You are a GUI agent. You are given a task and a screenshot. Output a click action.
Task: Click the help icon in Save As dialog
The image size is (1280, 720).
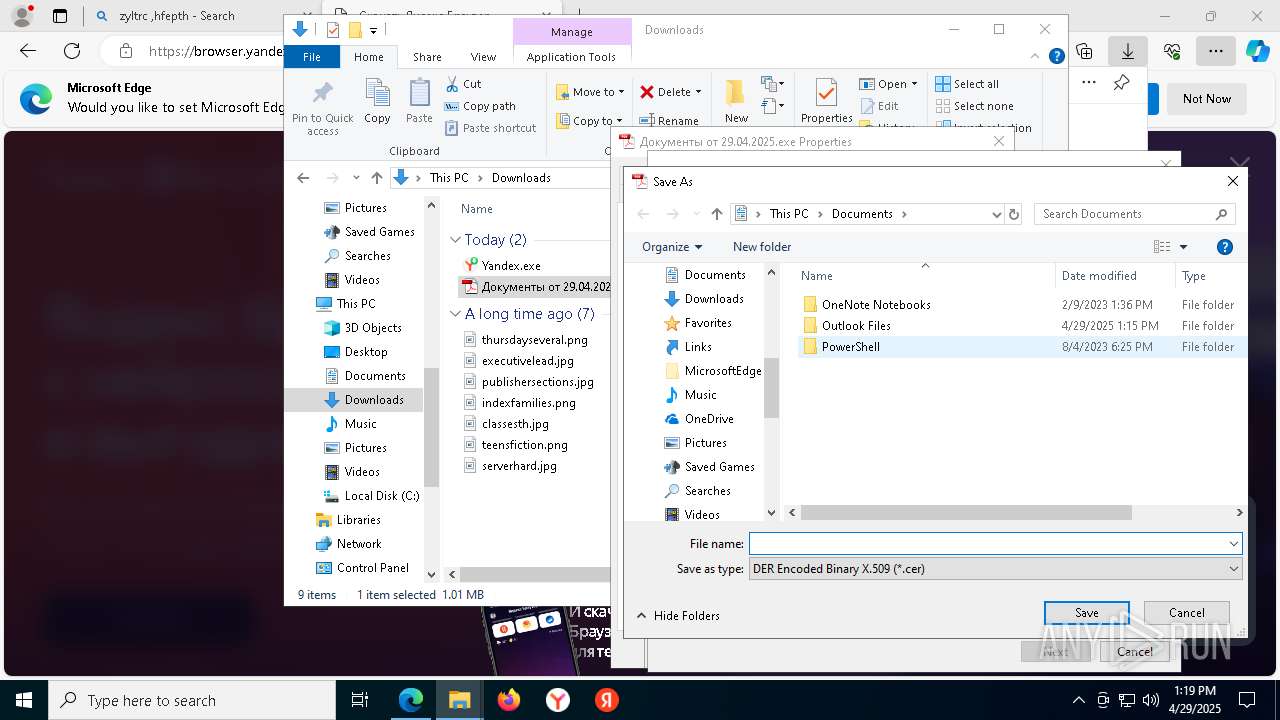tap(1224, 247)
